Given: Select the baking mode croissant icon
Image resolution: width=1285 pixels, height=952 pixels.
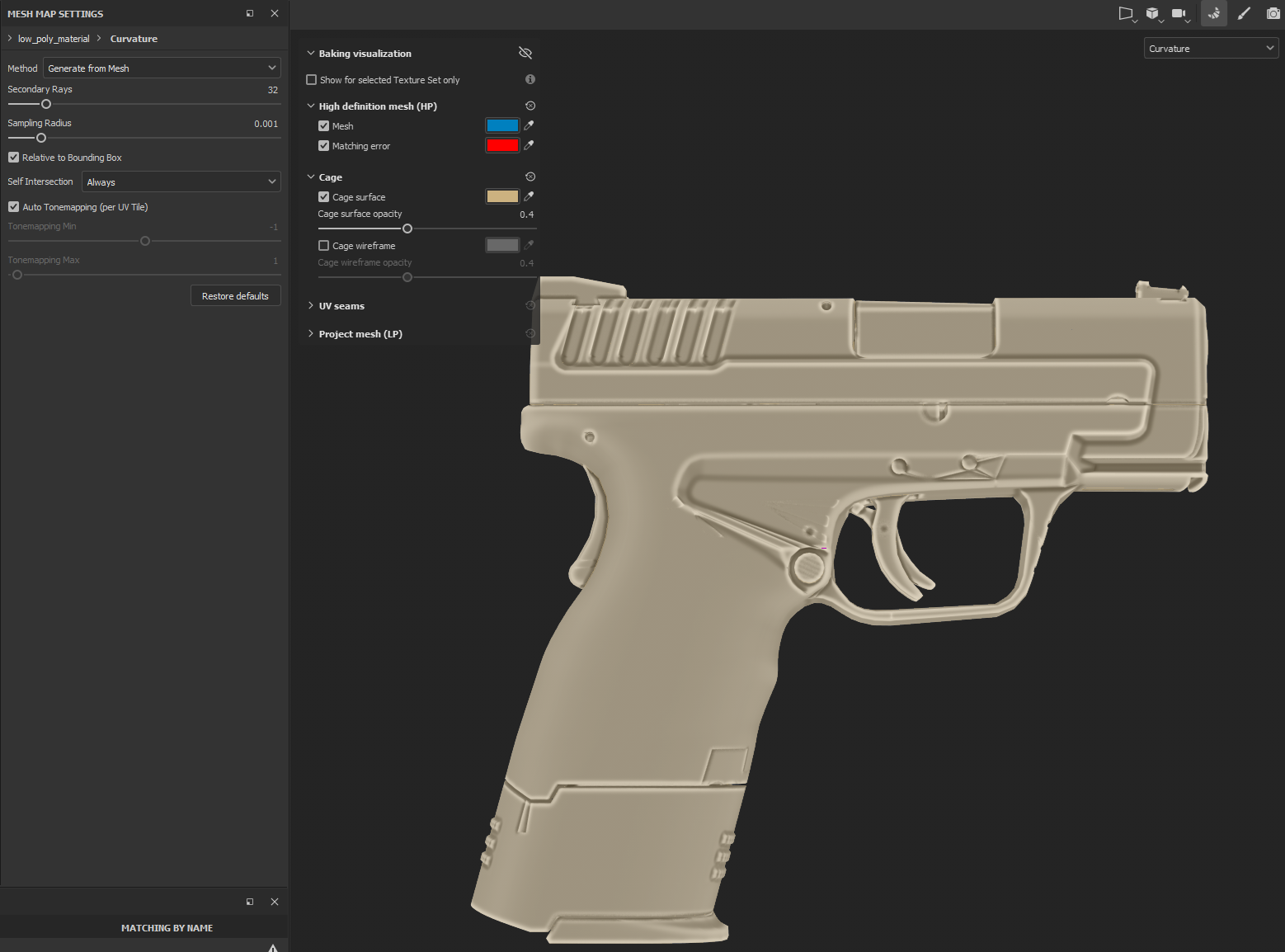Looking at the screenshot, I should pyautogui.click(x=1214, y=13).
